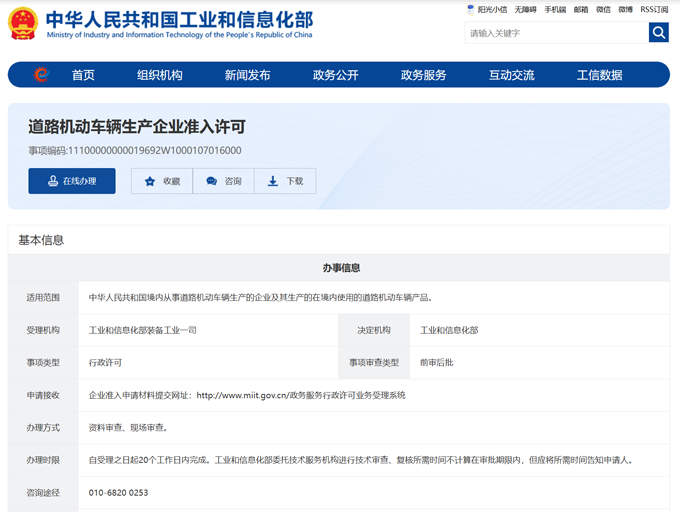The width and height of the screenshot is (680, 512).
Task: Click the English ministry name subtitle
Action: [x=180, y=35]
